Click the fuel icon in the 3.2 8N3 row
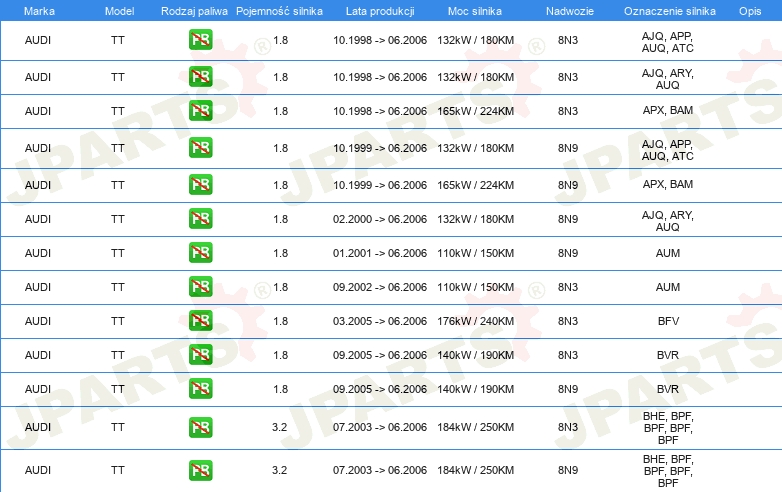Screen dimensions: 782x492 200,427
